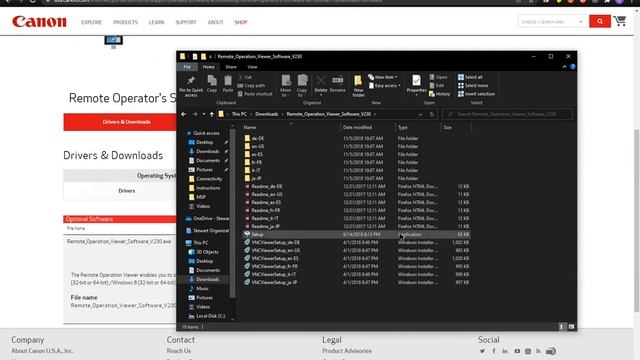Click the Explorer help question mark icon

[572, 67]
